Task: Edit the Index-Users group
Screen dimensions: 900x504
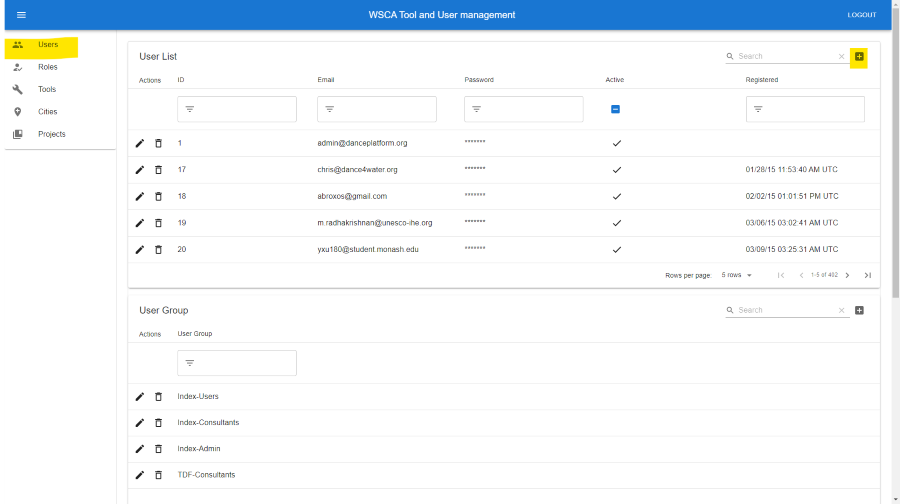Action: click(x=140, y=396)
